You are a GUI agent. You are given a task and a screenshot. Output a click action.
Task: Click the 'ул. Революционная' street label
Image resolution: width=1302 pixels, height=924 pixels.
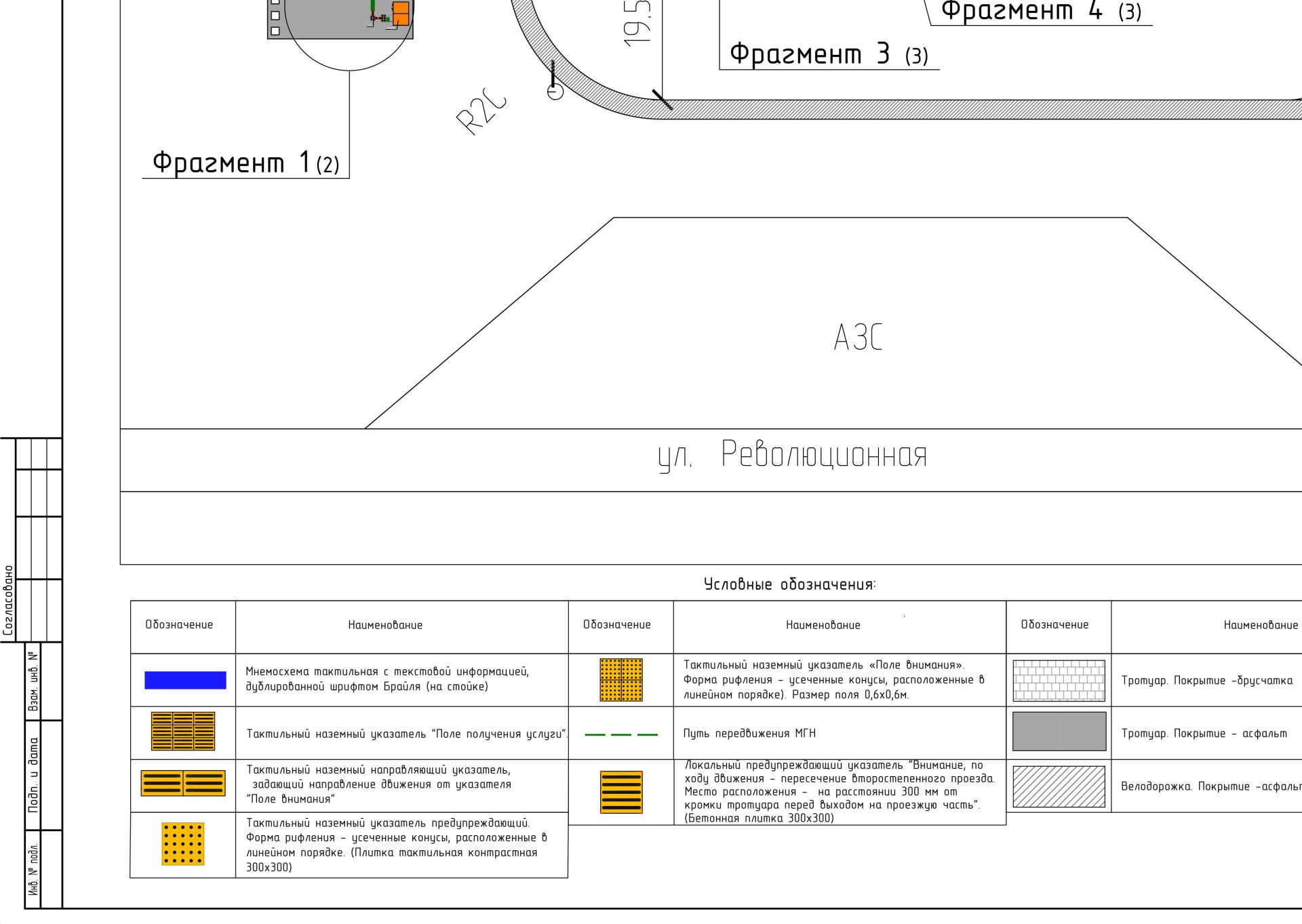click(x=791, y=455)
